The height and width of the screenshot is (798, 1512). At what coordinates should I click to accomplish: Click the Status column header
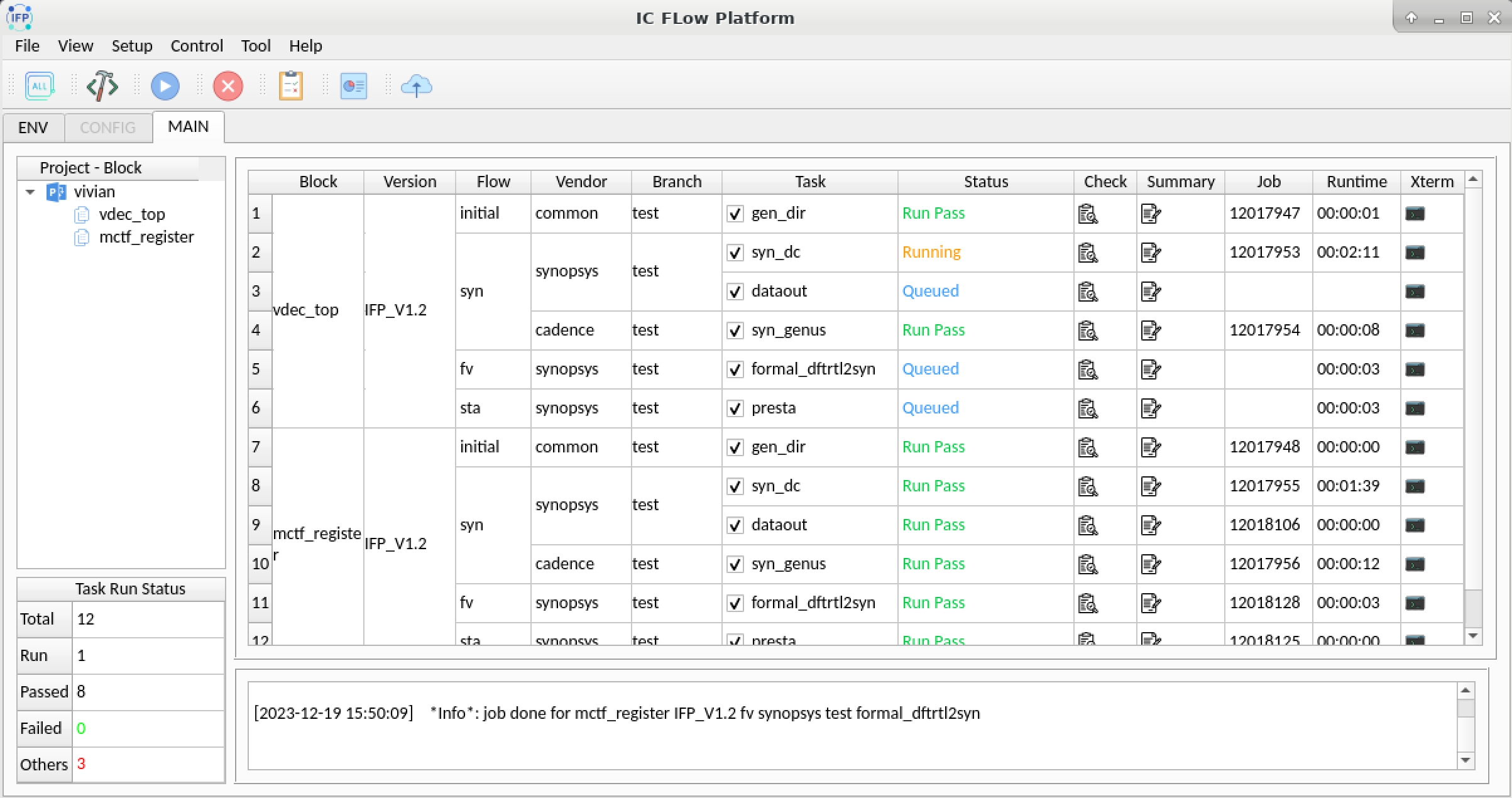click(x=985, y=182)
